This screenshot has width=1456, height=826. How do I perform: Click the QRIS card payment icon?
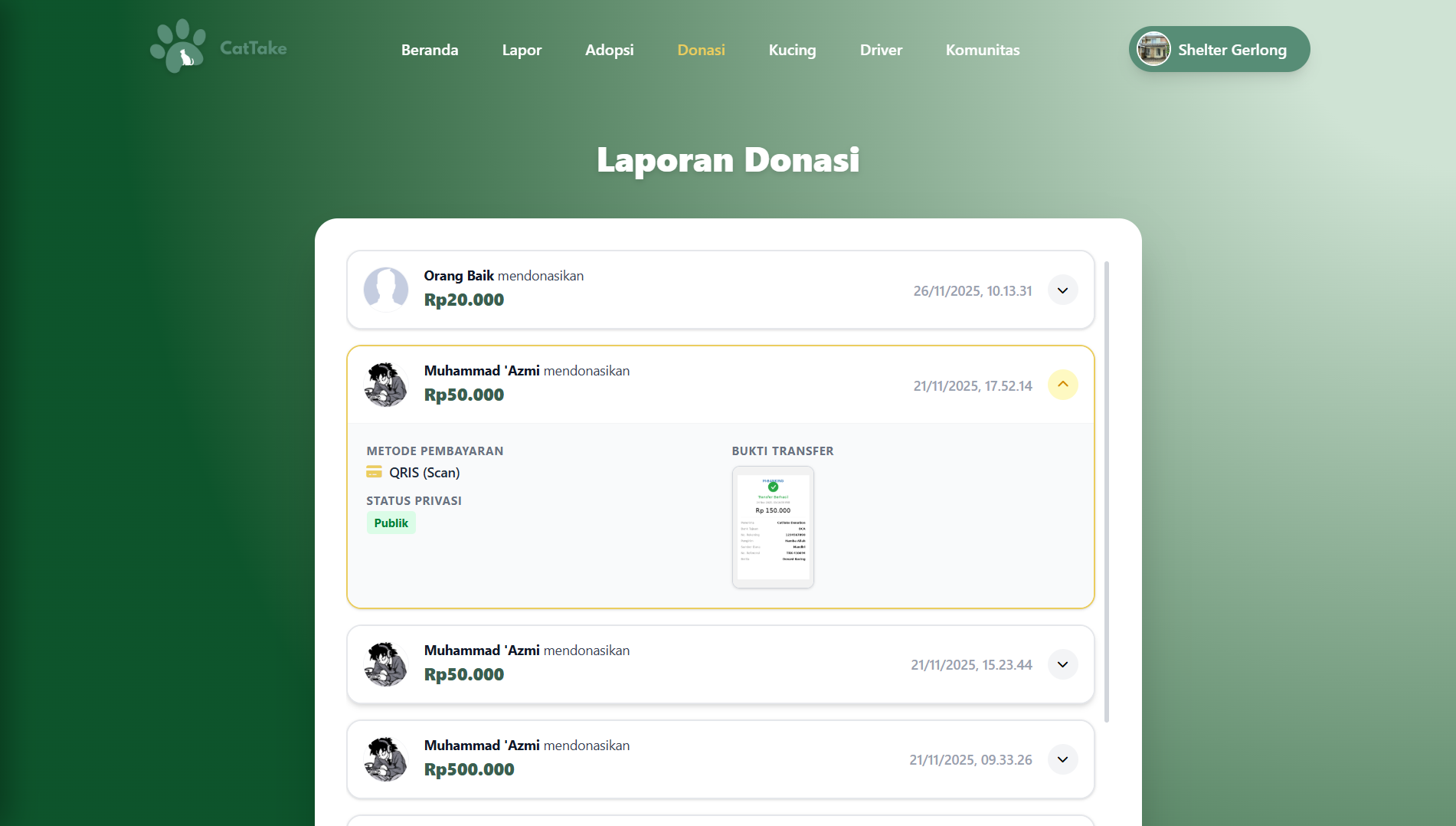pos(374,472)
